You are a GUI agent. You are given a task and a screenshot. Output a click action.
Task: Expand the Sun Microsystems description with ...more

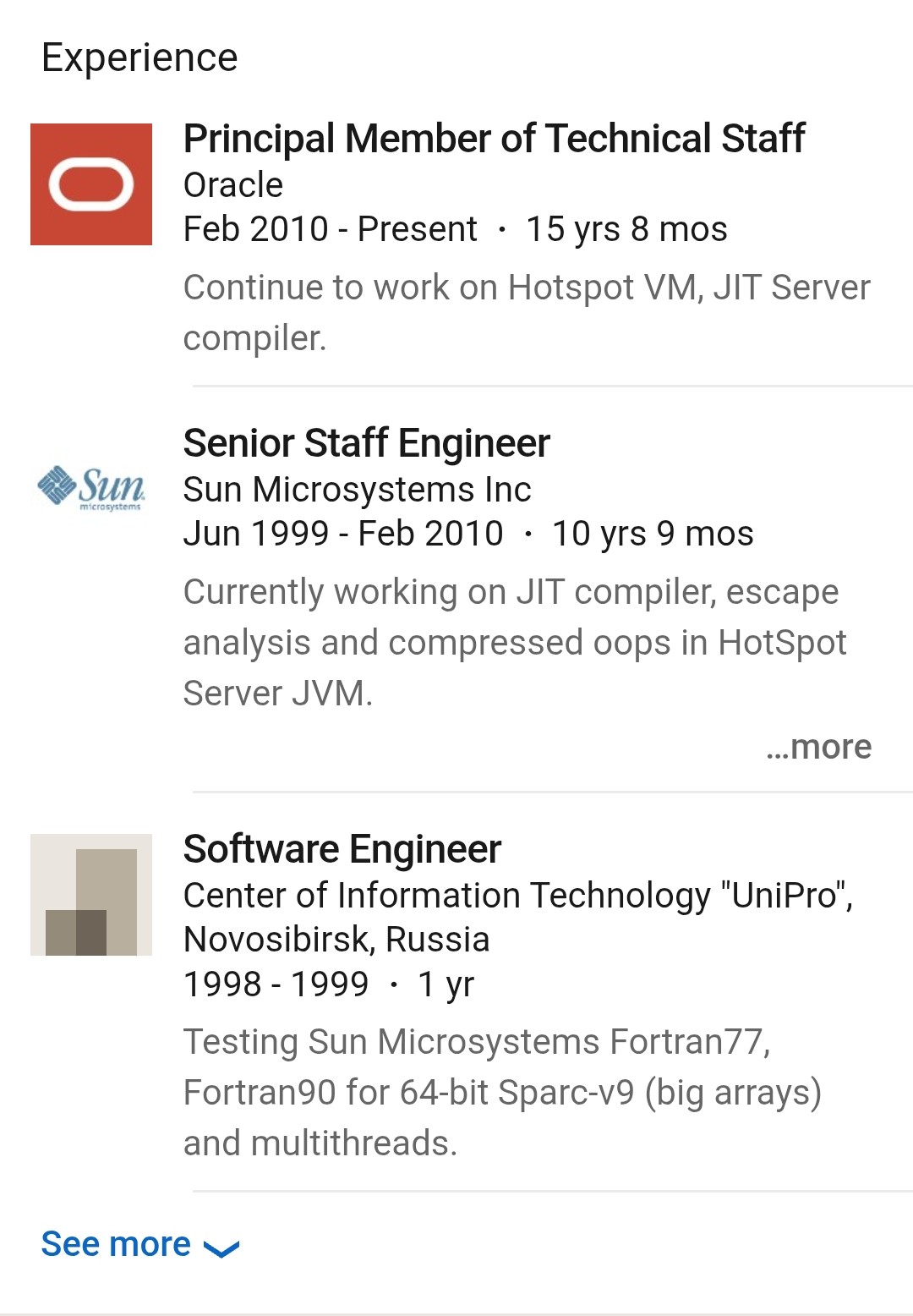pyautogui.click(x=818, y=747)
